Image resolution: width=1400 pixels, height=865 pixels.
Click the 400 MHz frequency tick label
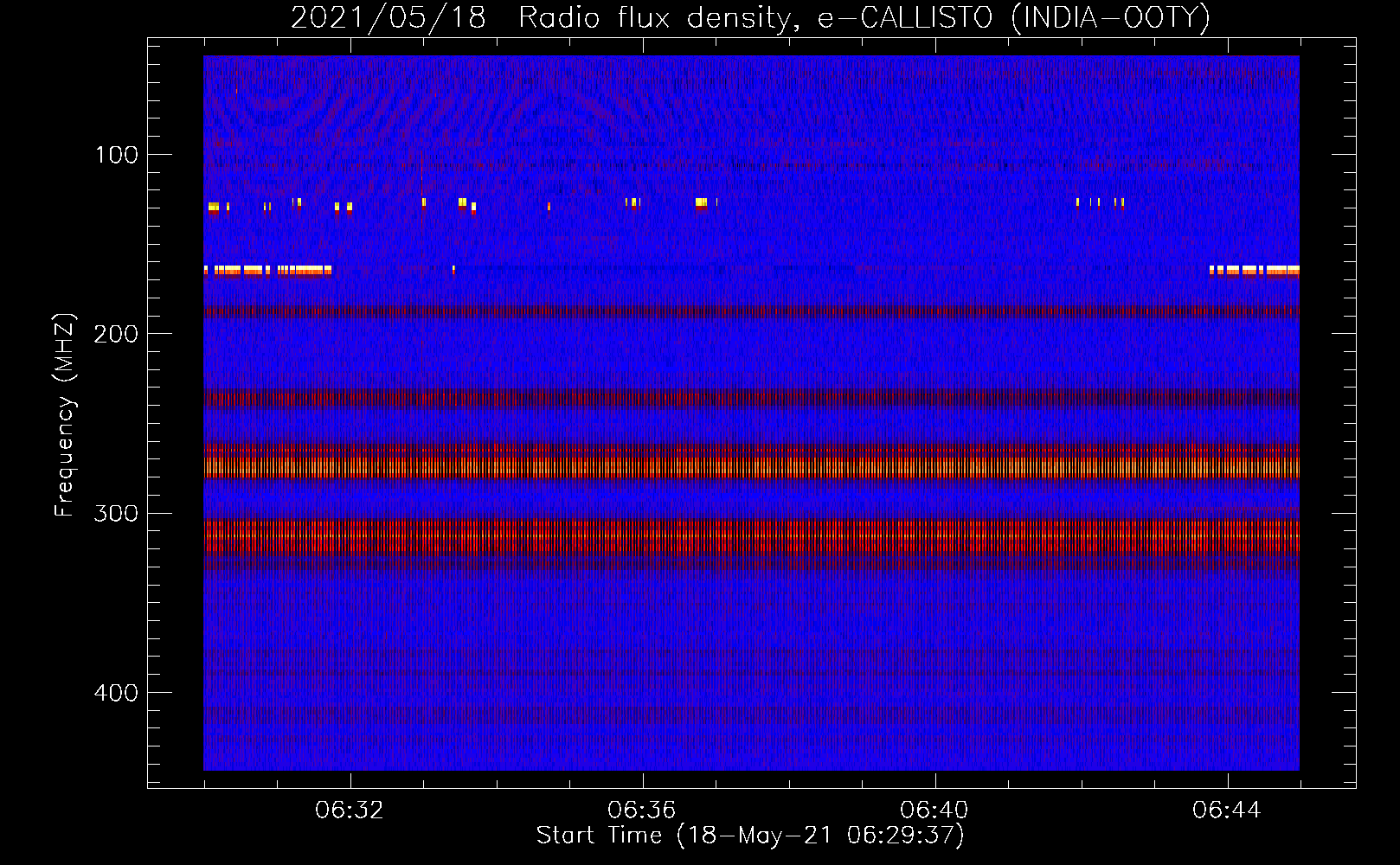point(117,693)
